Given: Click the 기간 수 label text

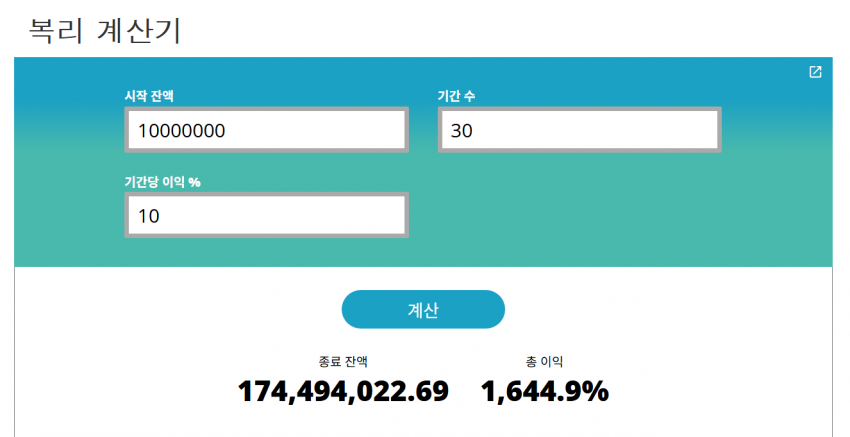Looking at the screenshot, I should coord(456,96).
